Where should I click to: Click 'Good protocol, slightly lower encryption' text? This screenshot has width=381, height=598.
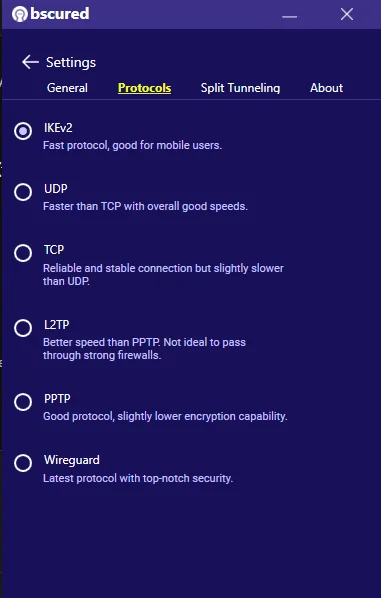tap(165, 416)
